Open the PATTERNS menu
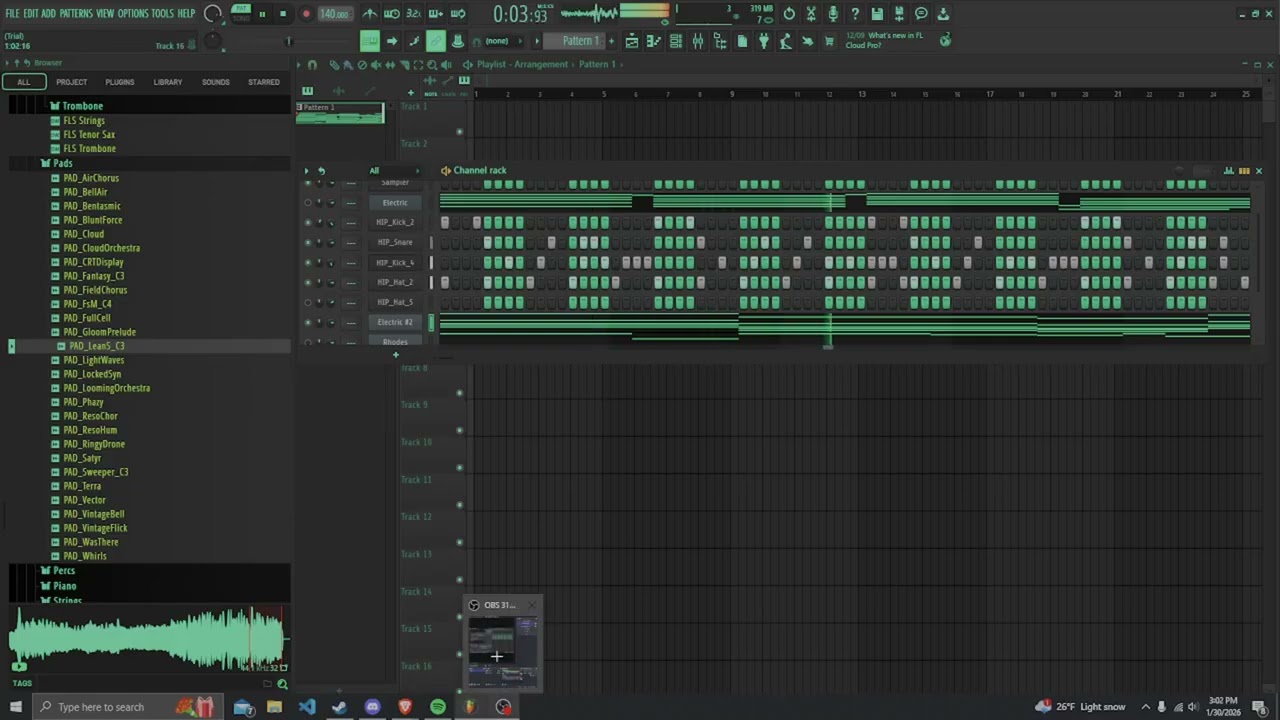Image resolution: width=1280 pixels, height=720 pixels. [76, 14]
